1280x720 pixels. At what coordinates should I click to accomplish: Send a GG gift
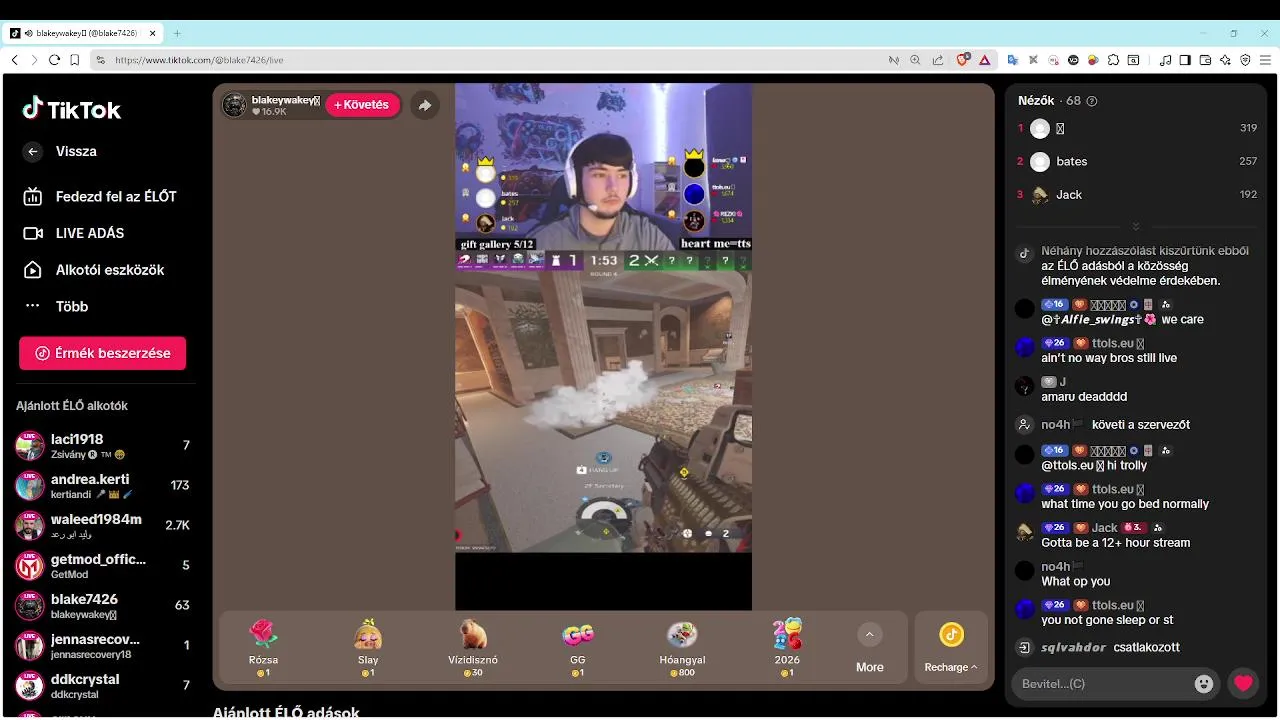578,647
